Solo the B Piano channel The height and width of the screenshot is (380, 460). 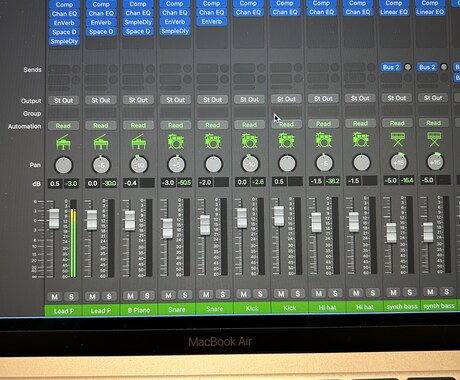147,295
